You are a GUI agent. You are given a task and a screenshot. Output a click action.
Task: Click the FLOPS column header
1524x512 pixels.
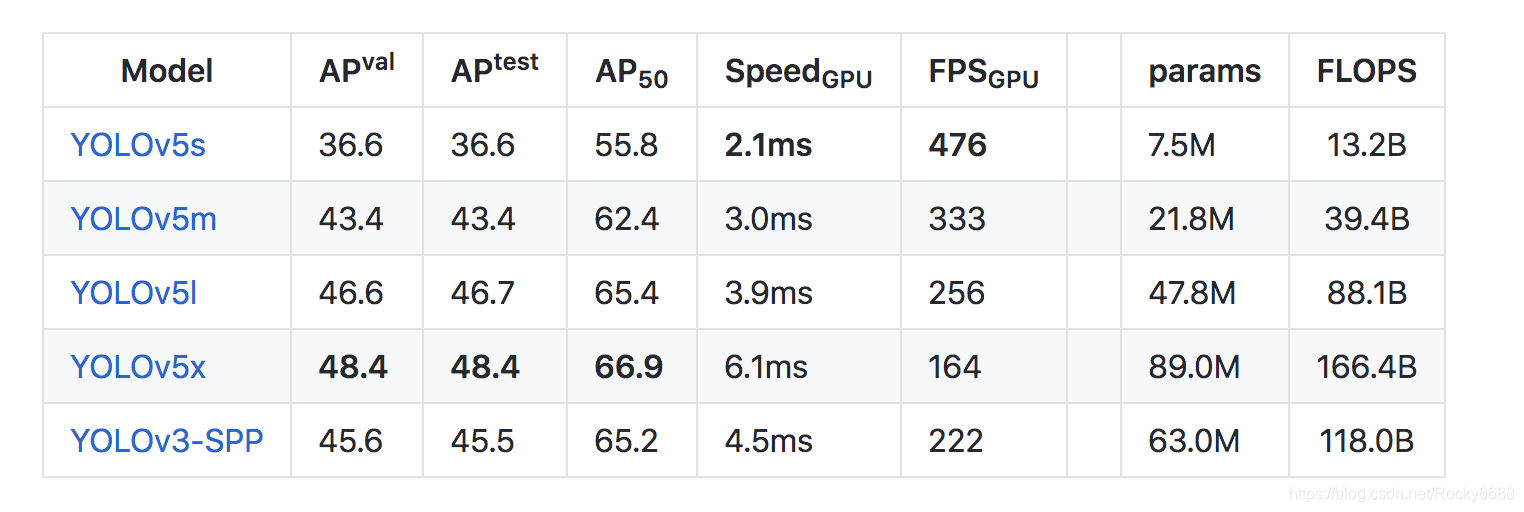1367,71
